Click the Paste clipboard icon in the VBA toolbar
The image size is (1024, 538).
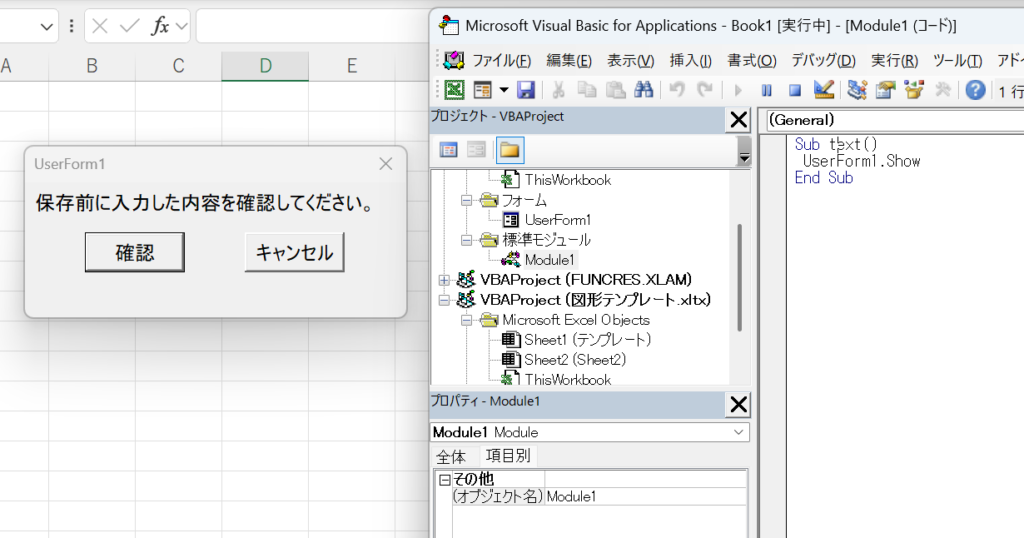coord(616,89)
